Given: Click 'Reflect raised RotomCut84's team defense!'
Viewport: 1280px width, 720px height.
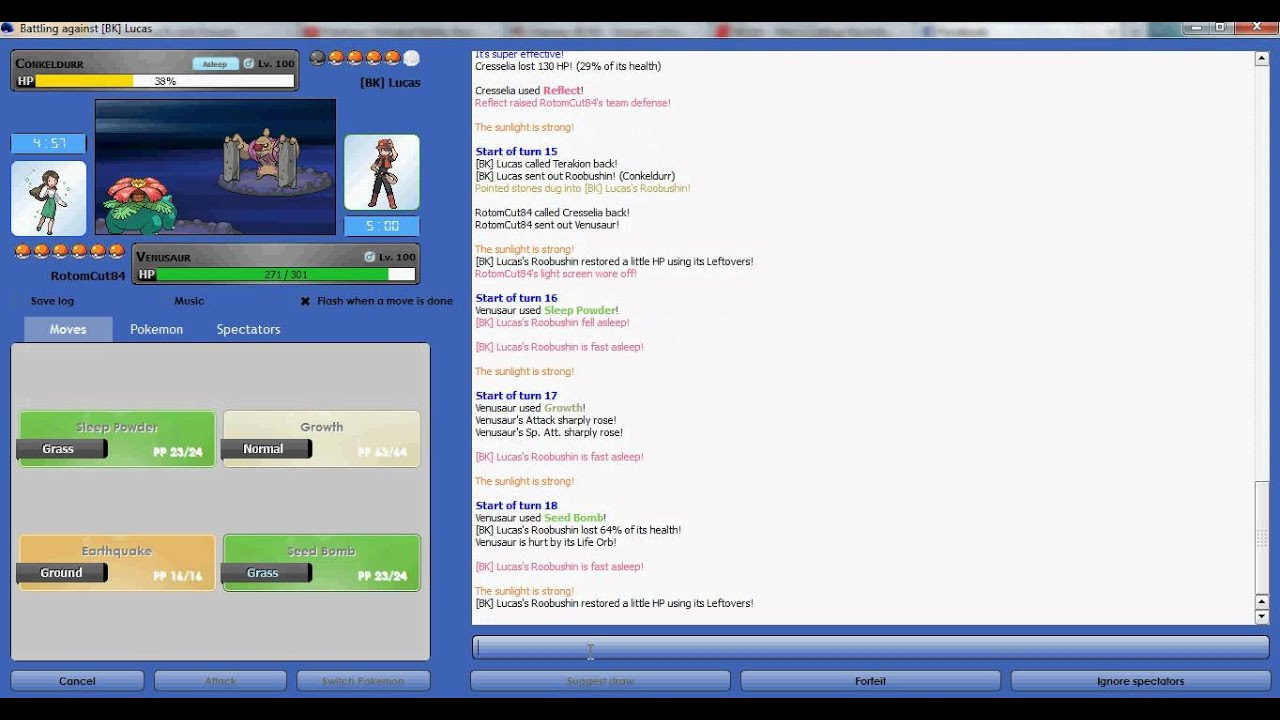Looking at the screenshot, I should pyautogui.click(x=573, y=103).
